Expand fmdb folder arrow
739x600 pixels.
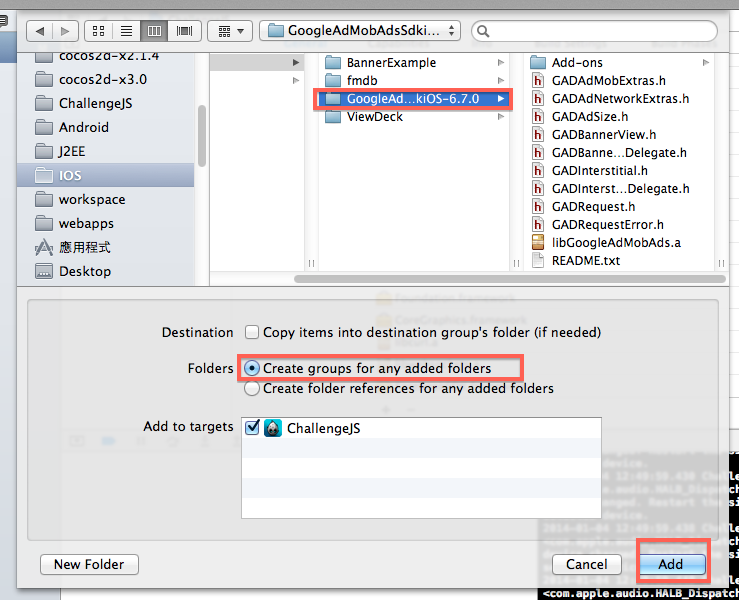[x=501, y=81]
